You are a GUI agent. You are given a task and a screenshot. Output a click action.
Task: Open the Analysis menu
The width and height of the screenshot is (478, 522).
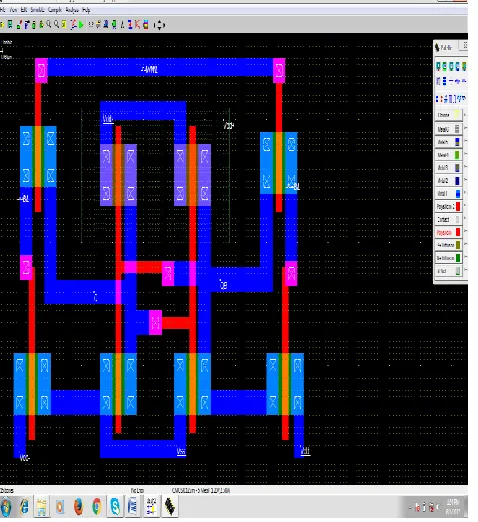point(72,10)
